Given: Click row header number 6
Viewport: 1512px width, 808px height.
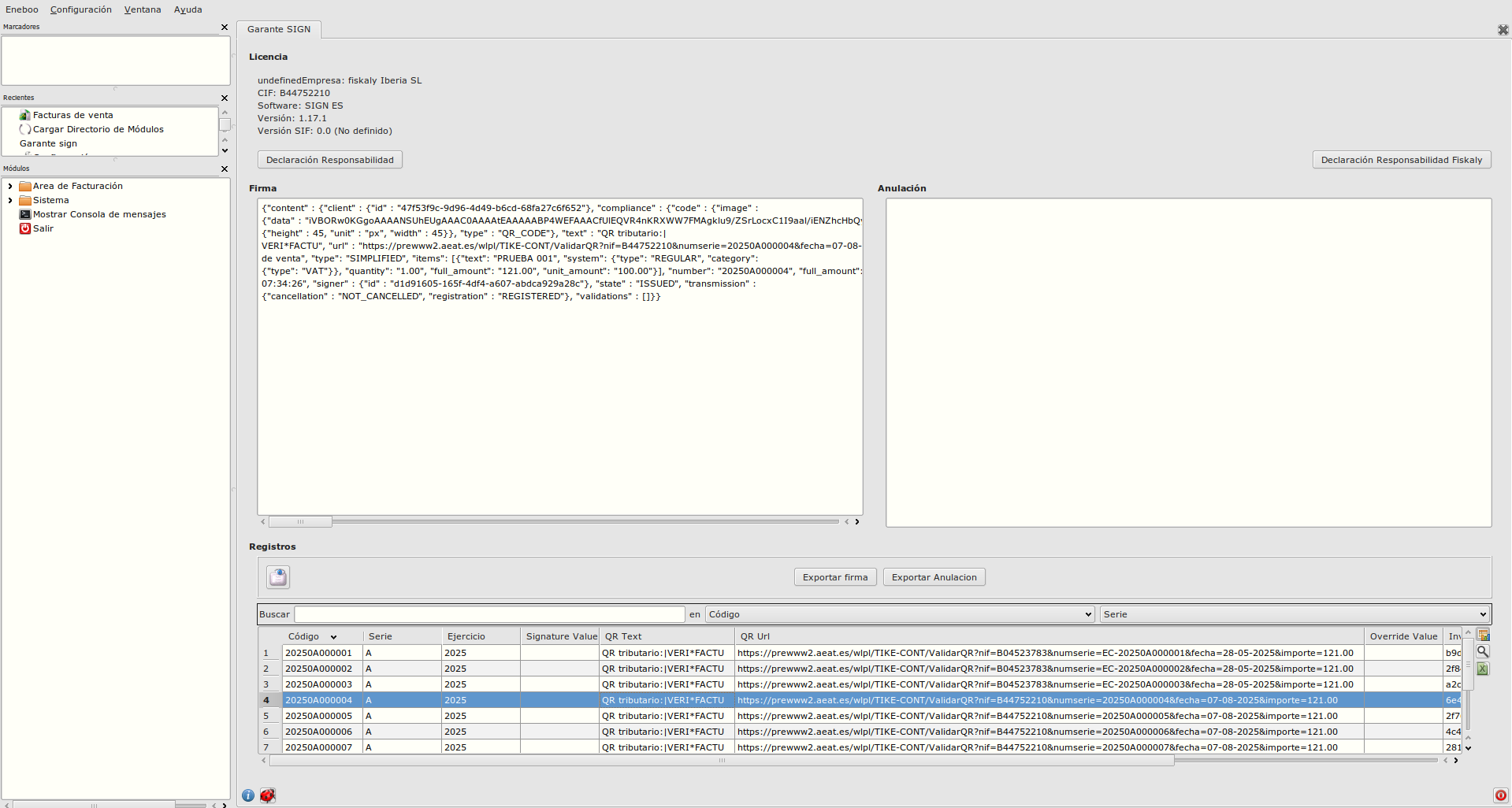Looking at the screenshot, I should 270,732.
